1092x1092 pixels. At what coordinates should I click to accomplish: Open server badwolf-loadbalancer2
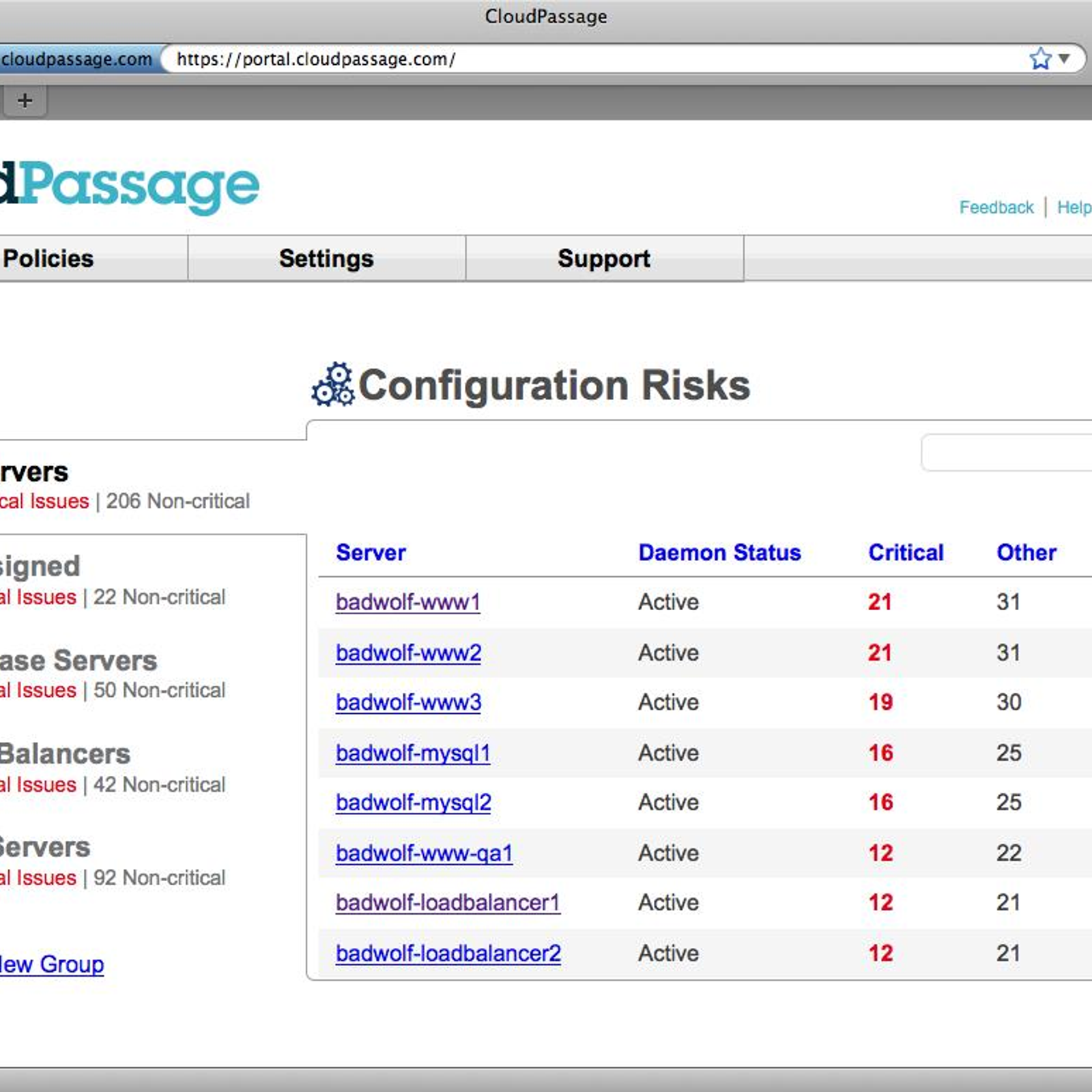pos(448,953)
